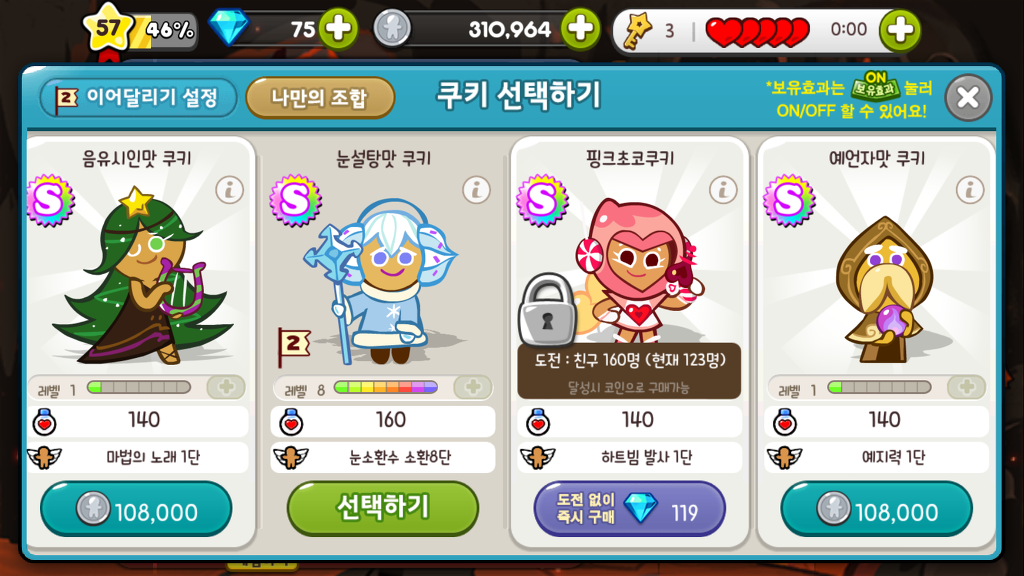Click 선택하기 for 눈설탕맛 쿠키
Screen dimensions: 1024x576
tap(383, 508)
